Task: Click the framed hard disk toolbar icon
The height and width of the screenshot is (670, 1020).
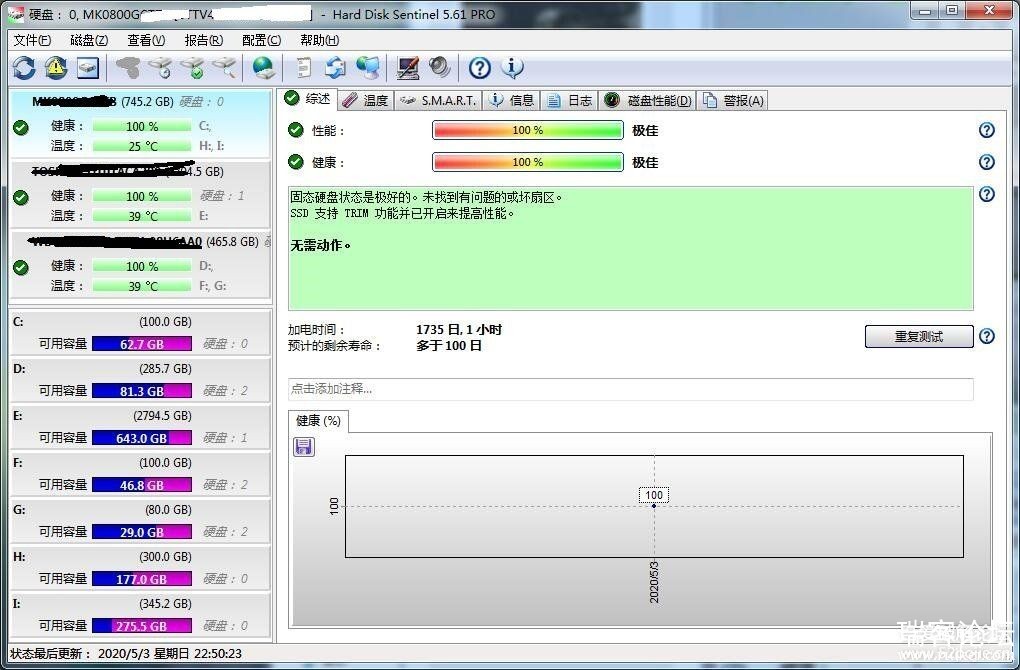Action: coord(88,68)
